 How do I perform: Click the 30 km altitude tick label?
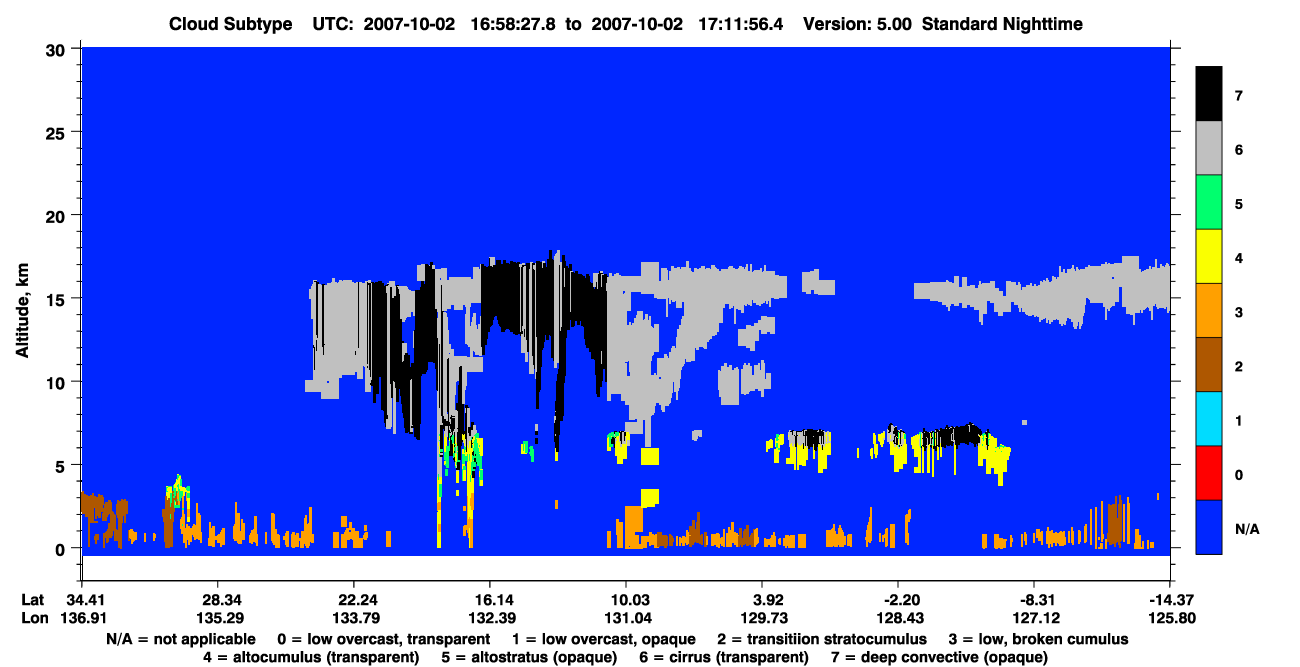[58, 49]
